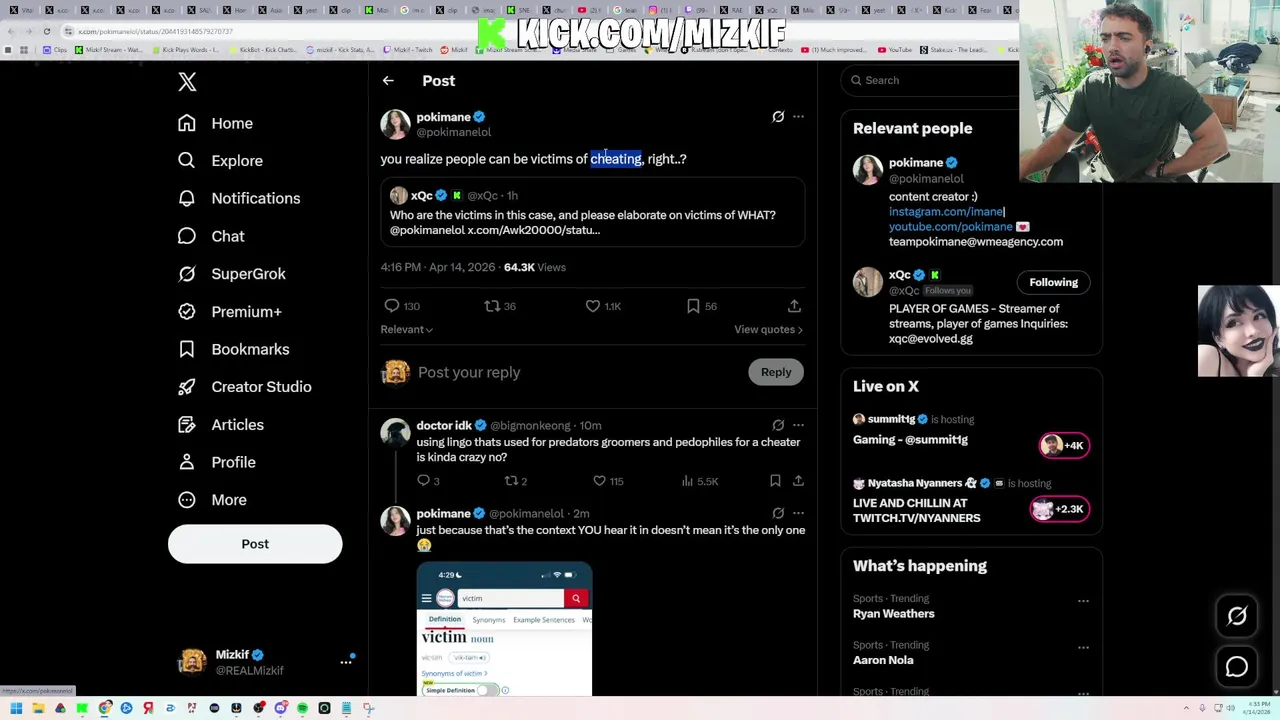
Task: Click the reply icon showing 3 on doctor idk's reply
Action: click(423, 481)
